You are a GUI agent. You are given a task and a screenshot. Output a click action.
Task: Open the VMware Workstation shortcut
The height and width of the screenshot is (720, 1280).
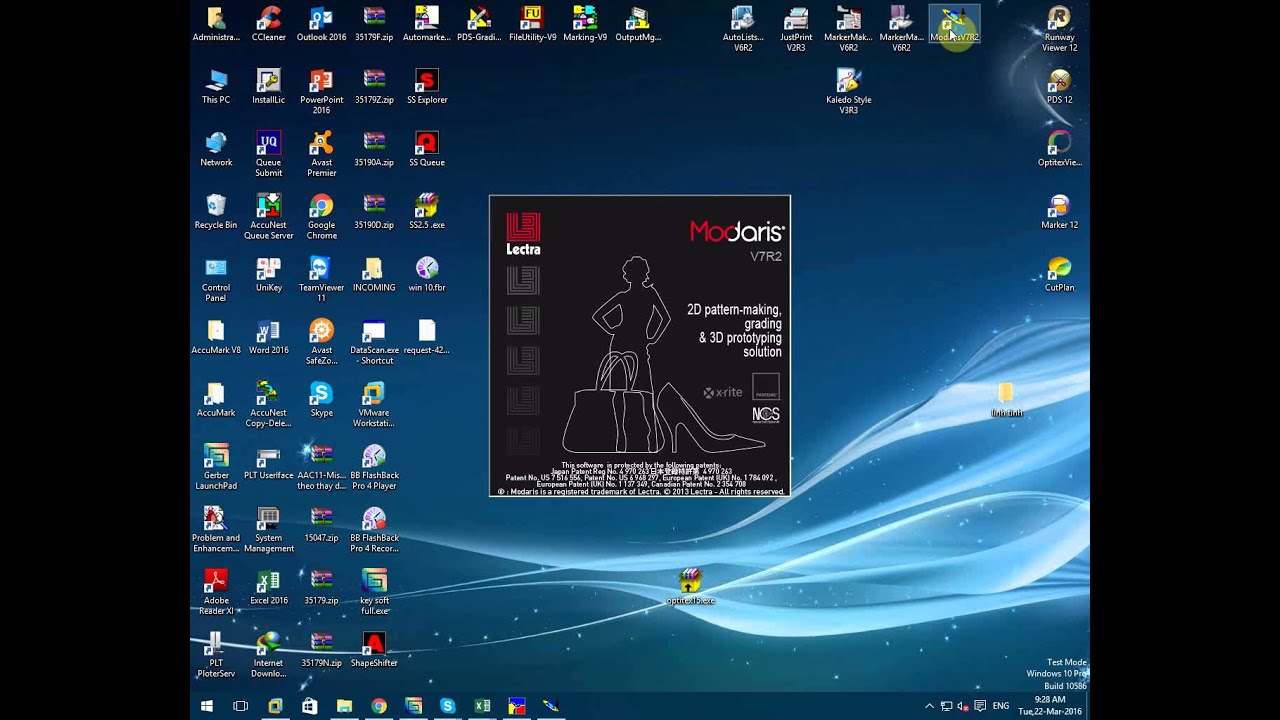[x=374, y=404]
